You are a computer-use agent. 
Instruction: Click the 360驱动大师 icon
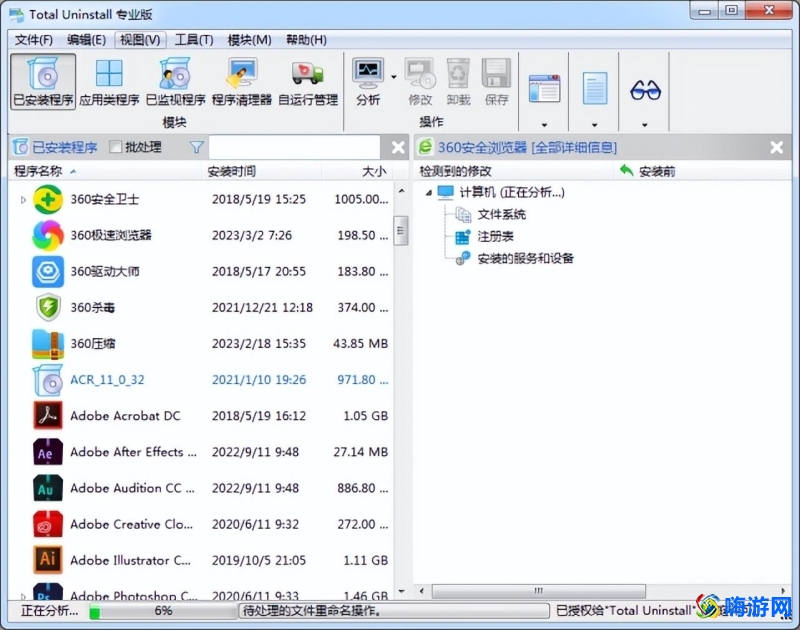tap(48, 271)
